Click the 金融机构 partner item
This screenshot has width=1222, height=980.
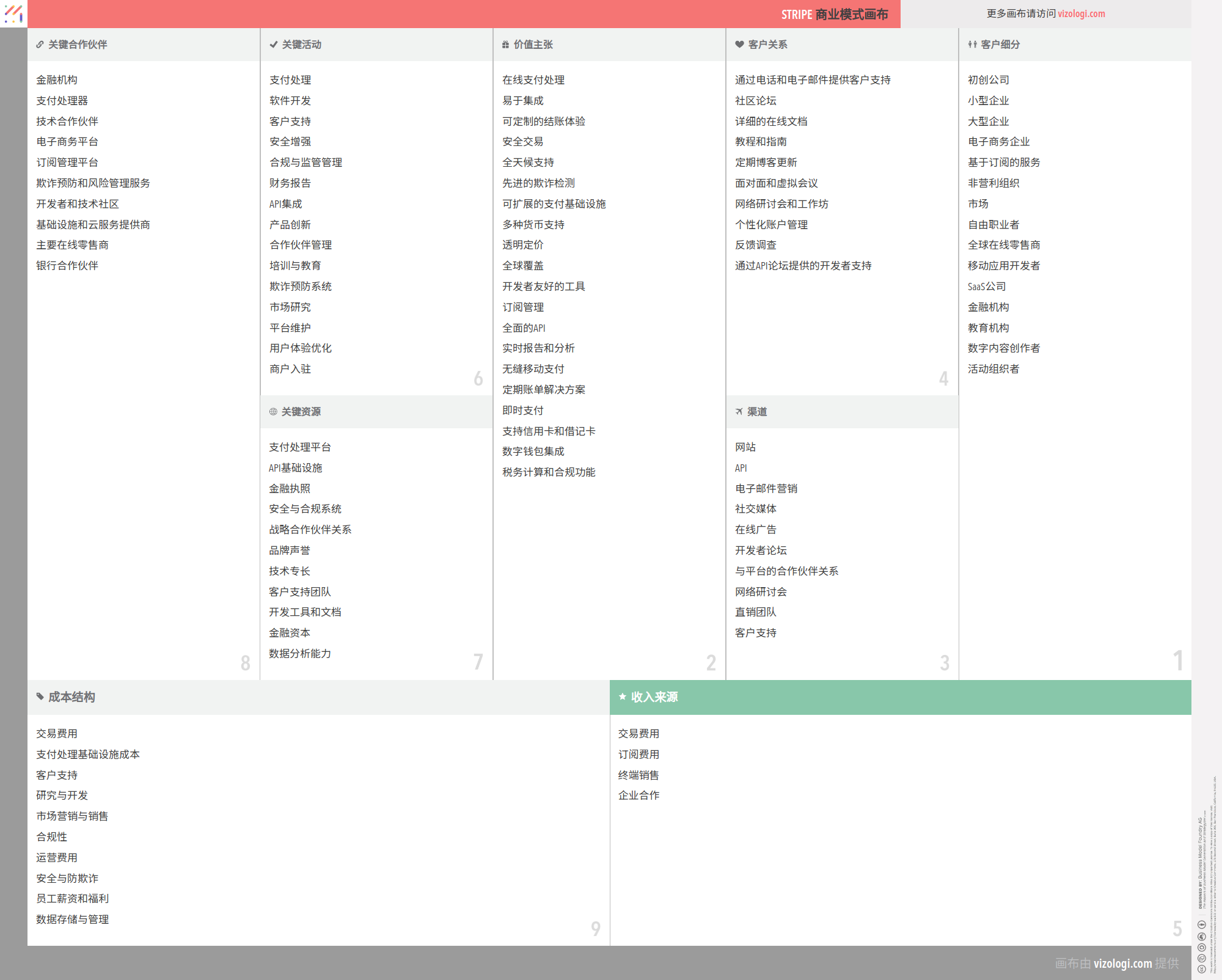click(57, 80)
